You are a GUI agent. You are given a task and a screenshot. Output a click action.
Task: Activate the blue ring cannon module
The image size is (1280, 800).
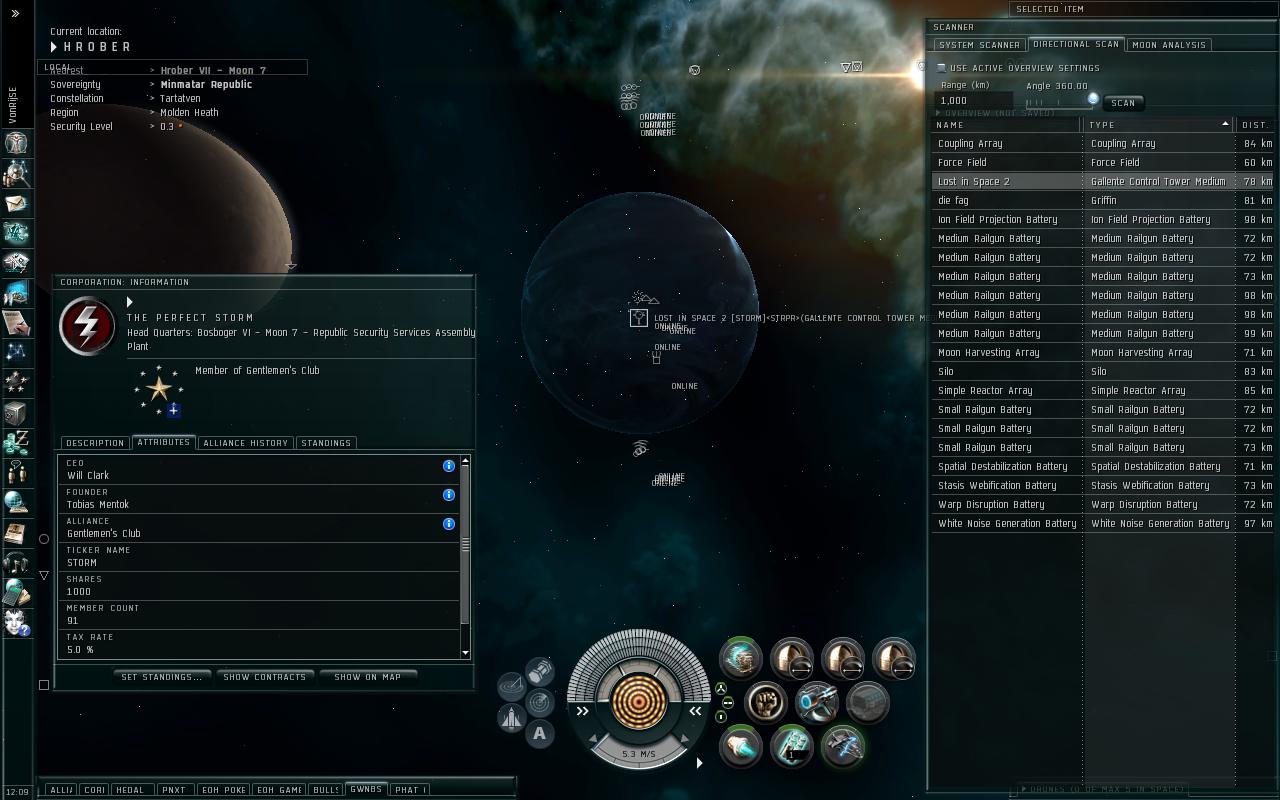point(817,703)
